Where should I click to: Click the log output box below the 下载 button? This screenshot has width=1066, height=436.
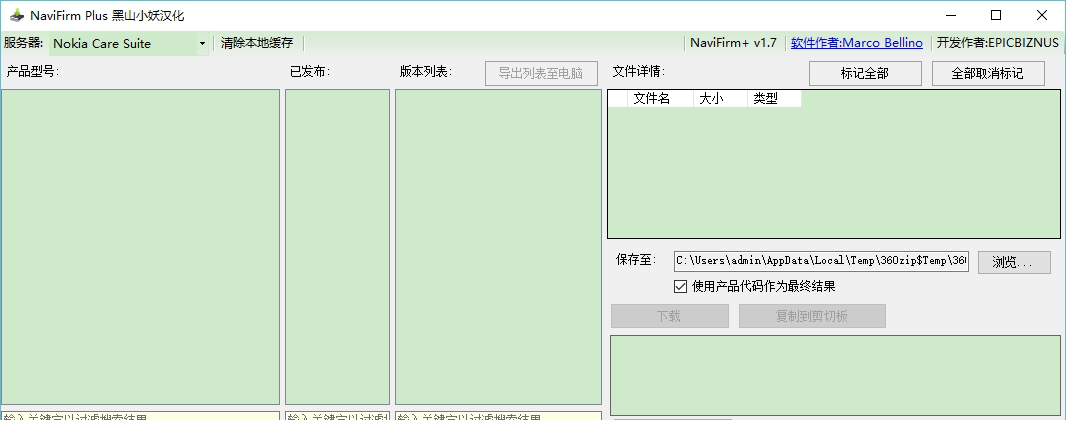tap(835, 375)
